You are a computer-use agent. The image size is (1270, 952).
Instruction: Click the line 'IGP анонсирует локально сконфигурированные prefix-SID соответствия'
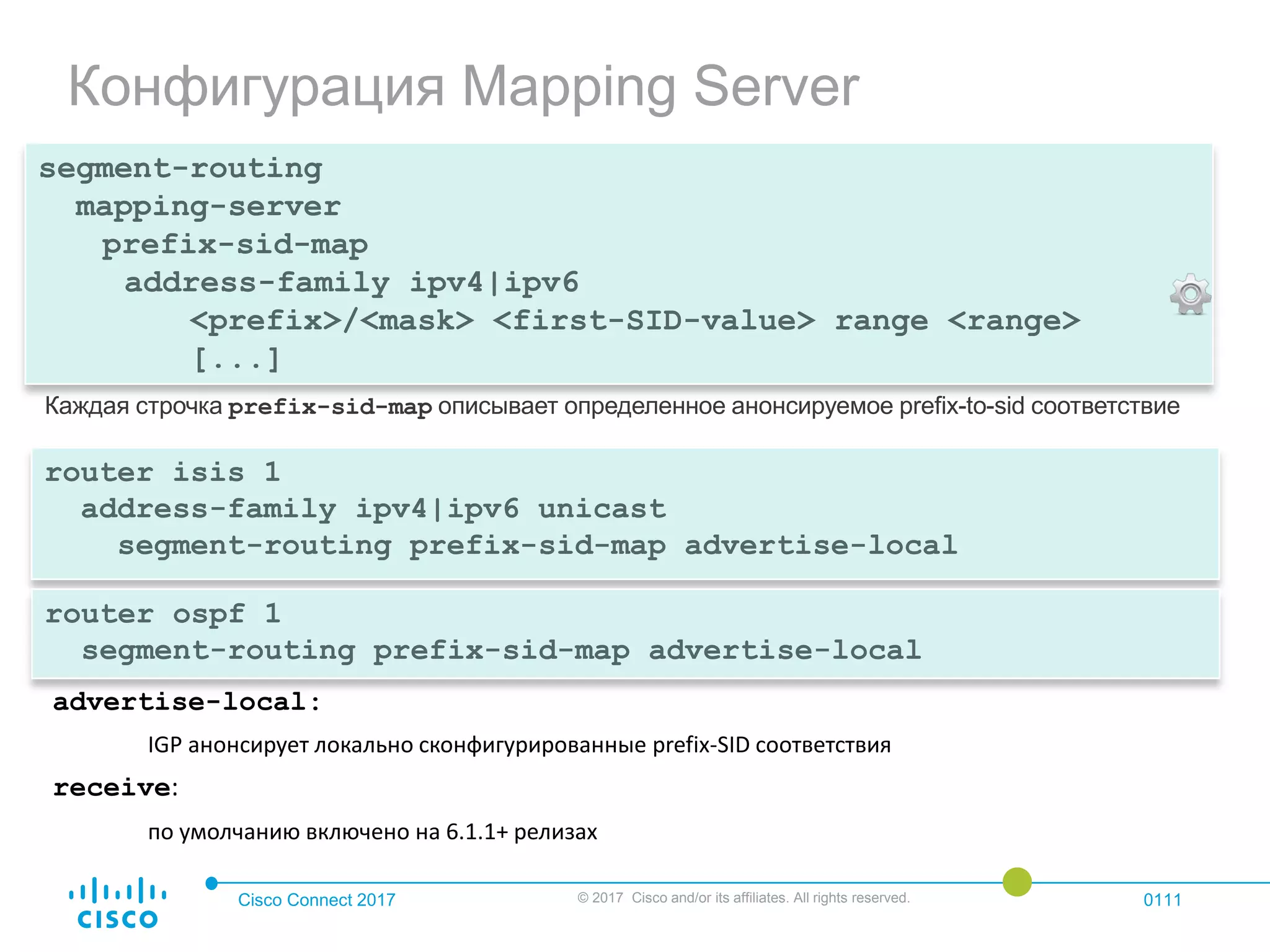pos(519,744)
